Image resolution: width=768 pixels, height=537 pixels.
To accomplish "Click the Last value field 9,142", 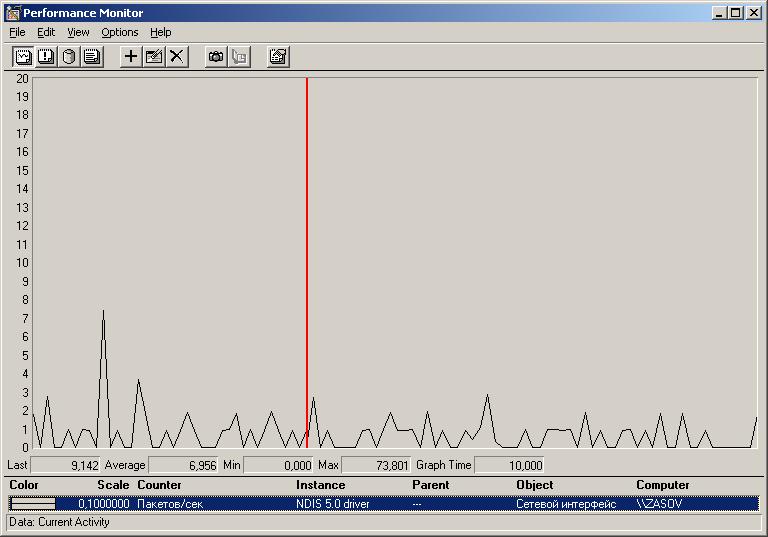I will click(65, 465).
